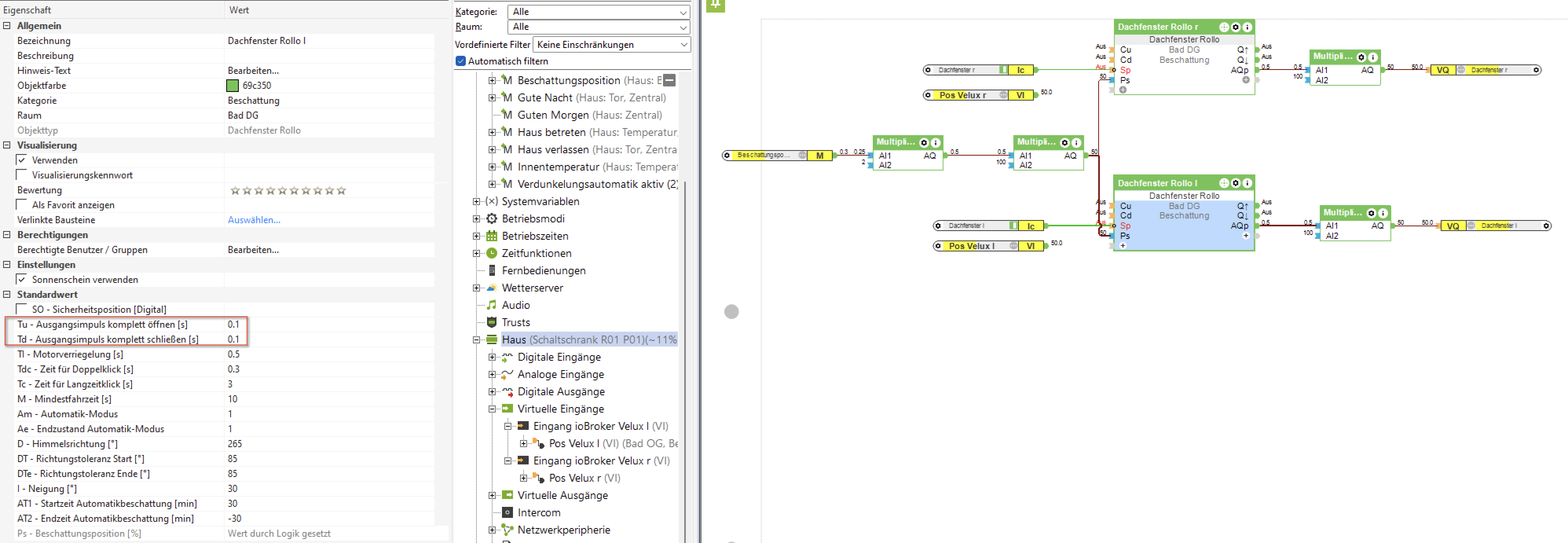Select Betriebszeiten in tree
Viewport: 1568px width, 543px height.
click(535, 236)
